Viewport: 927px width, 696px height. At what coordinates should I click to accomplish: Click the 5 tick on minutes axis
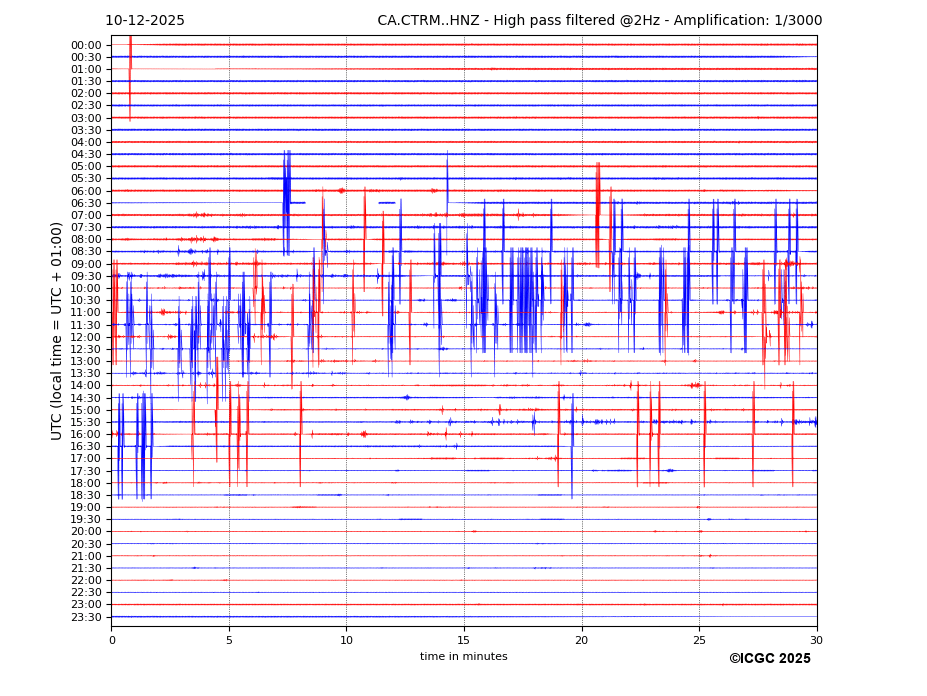pos(229,640)
